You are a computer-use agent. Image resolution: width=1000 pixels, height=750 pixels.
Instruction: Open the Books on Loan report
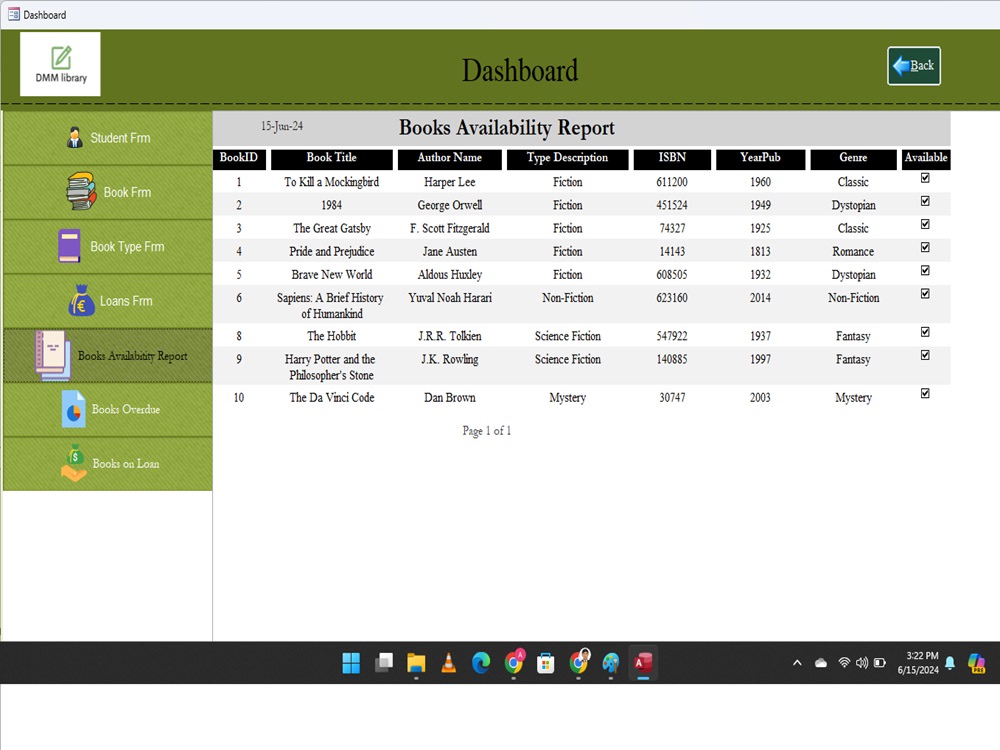click(108, 464)
